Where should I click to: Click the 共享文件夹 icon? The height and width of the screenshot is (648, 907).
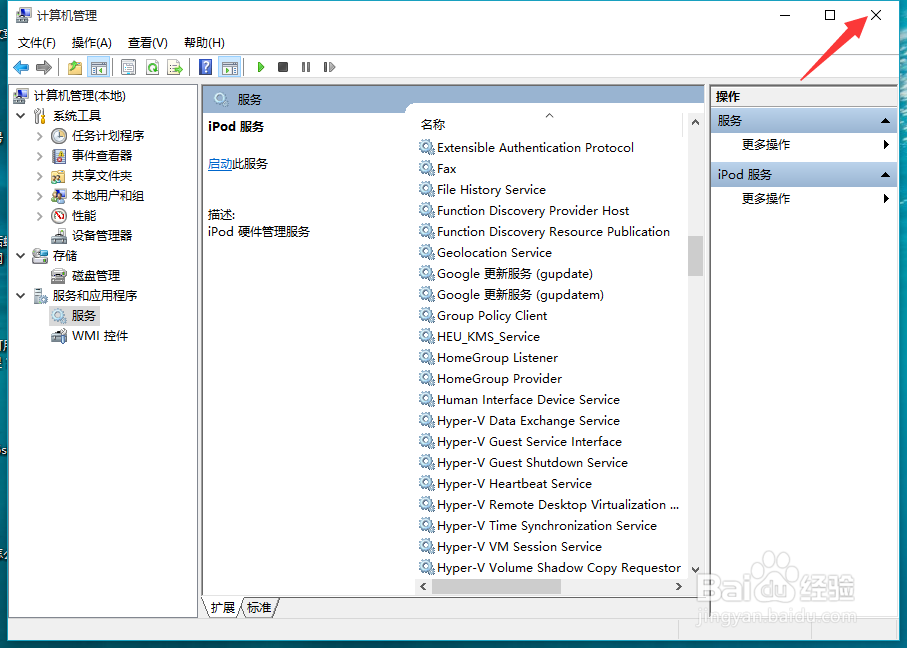(x=59, y=176)
